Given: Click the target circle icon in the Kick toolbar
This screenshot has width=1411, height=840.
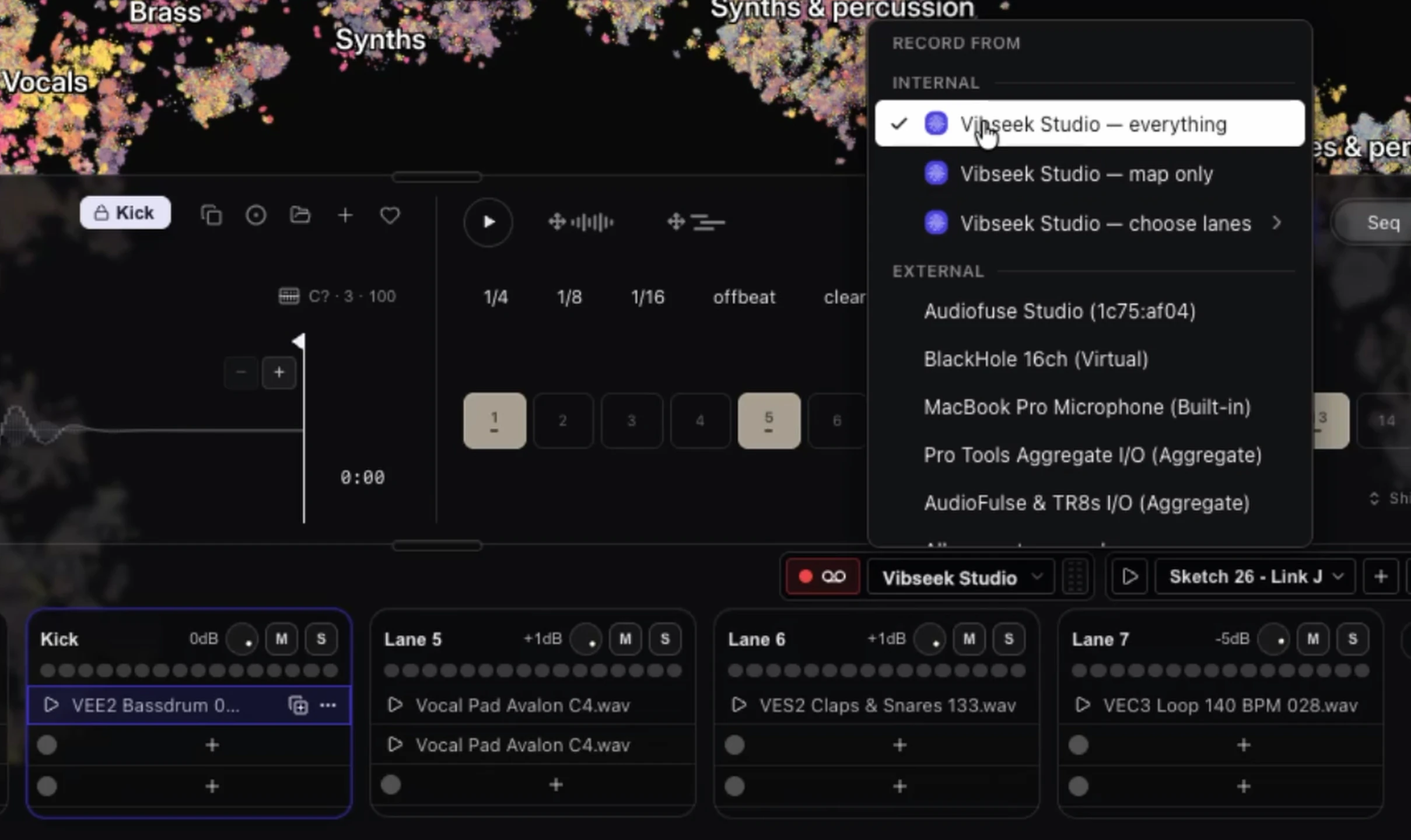Looking at the screenshot, I should click(x=255, y=215).
